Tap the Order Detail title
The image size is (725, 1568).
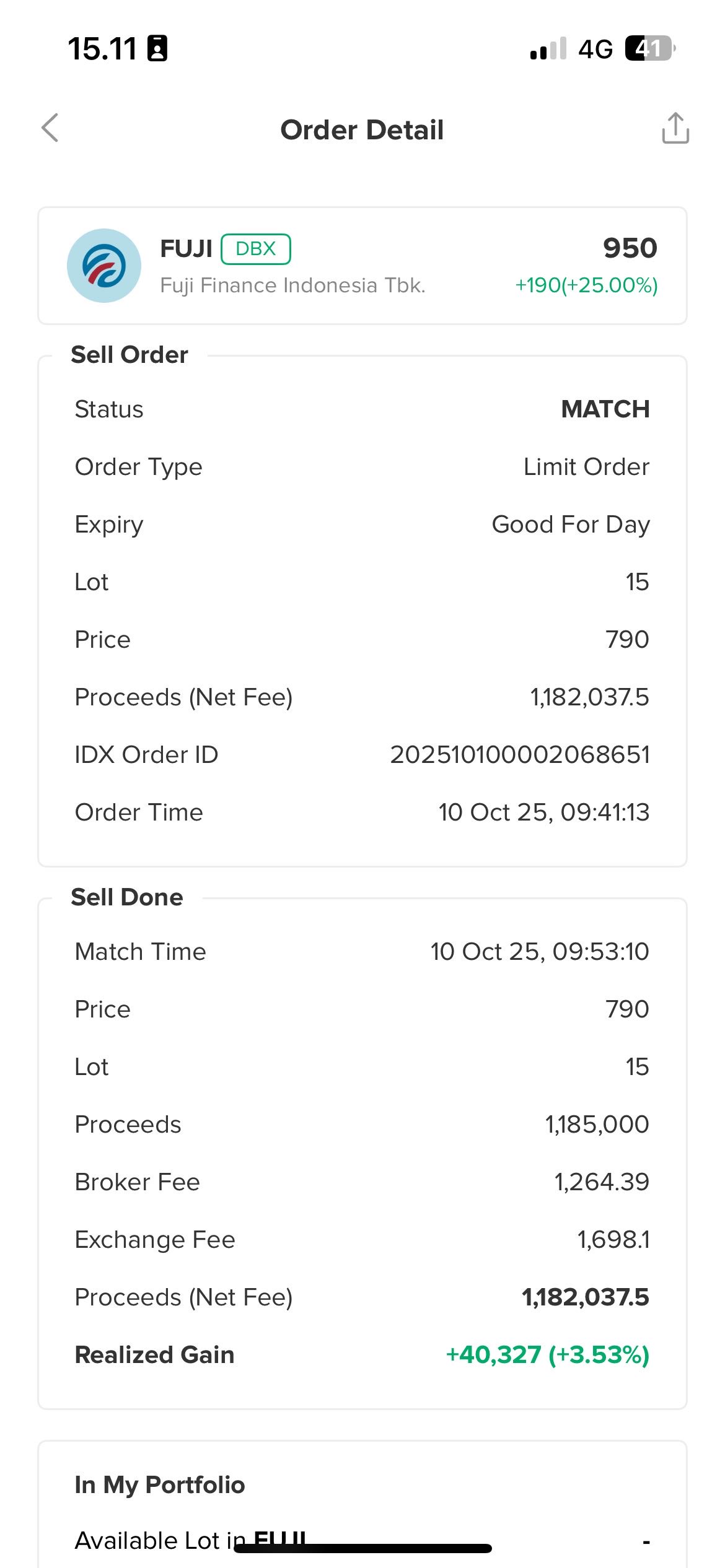(x=362, y=130)
